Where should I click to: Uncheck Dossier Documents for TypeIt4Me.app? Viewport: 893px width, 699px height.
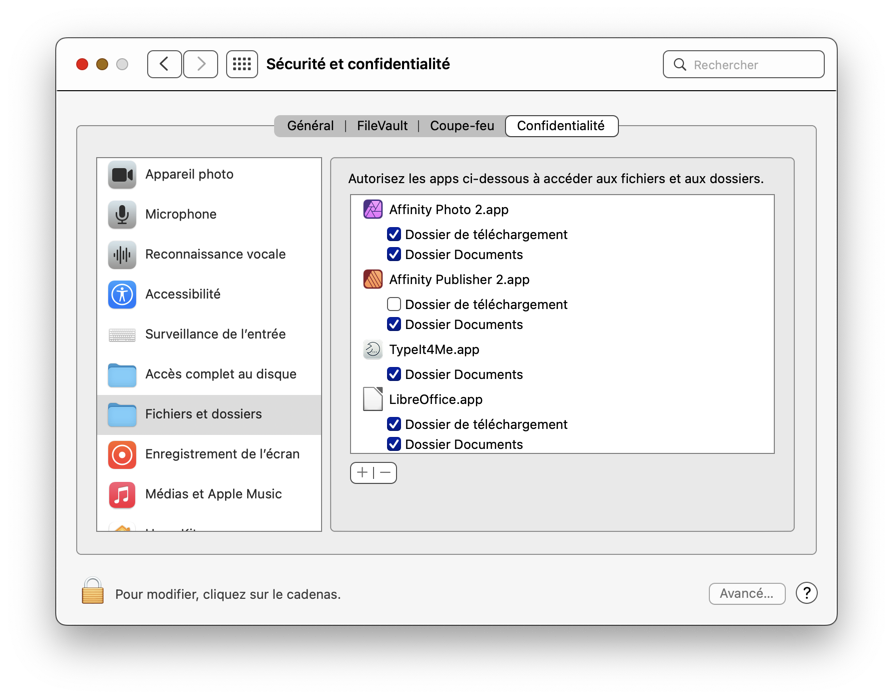tap(394, 375)
